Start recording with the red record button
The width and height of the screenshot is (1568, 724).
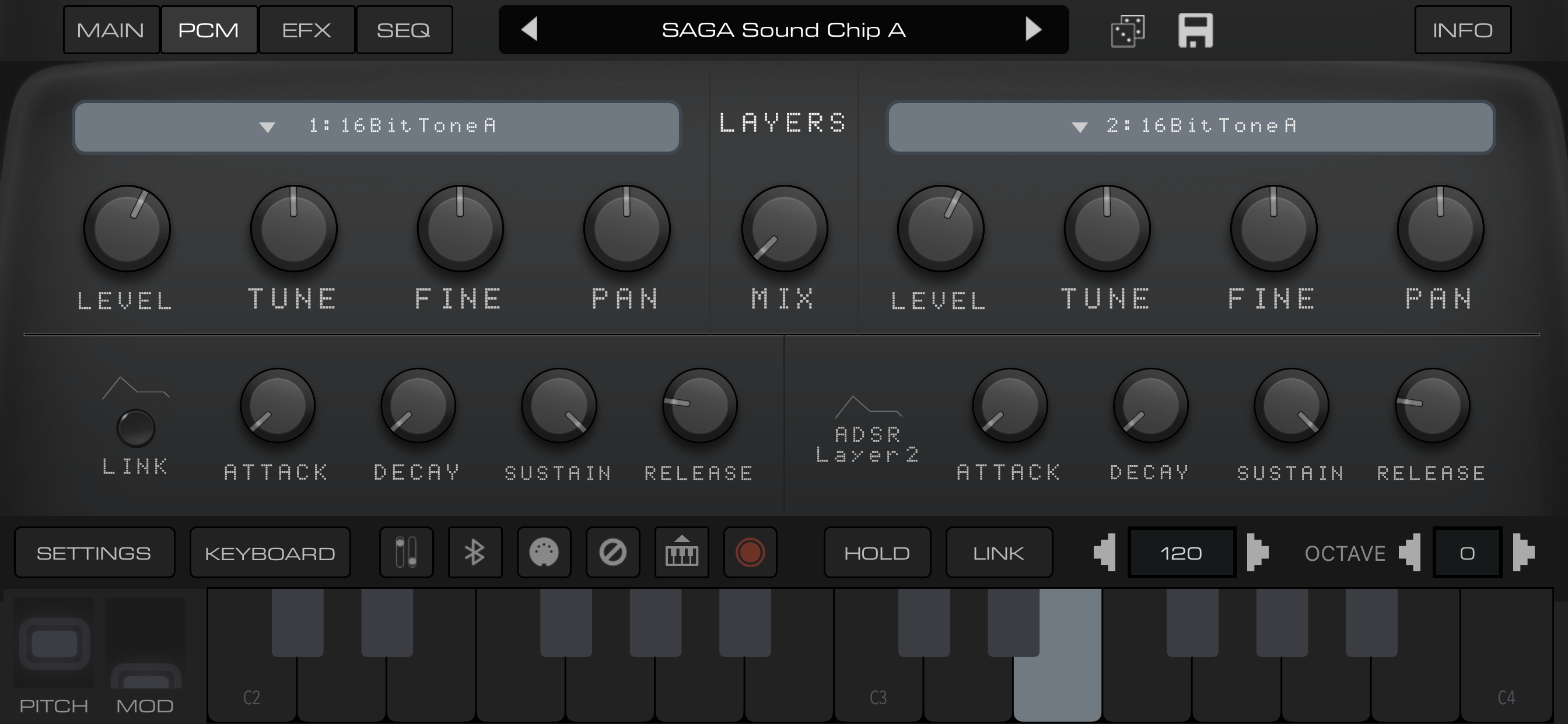click(x=750, y=552)
